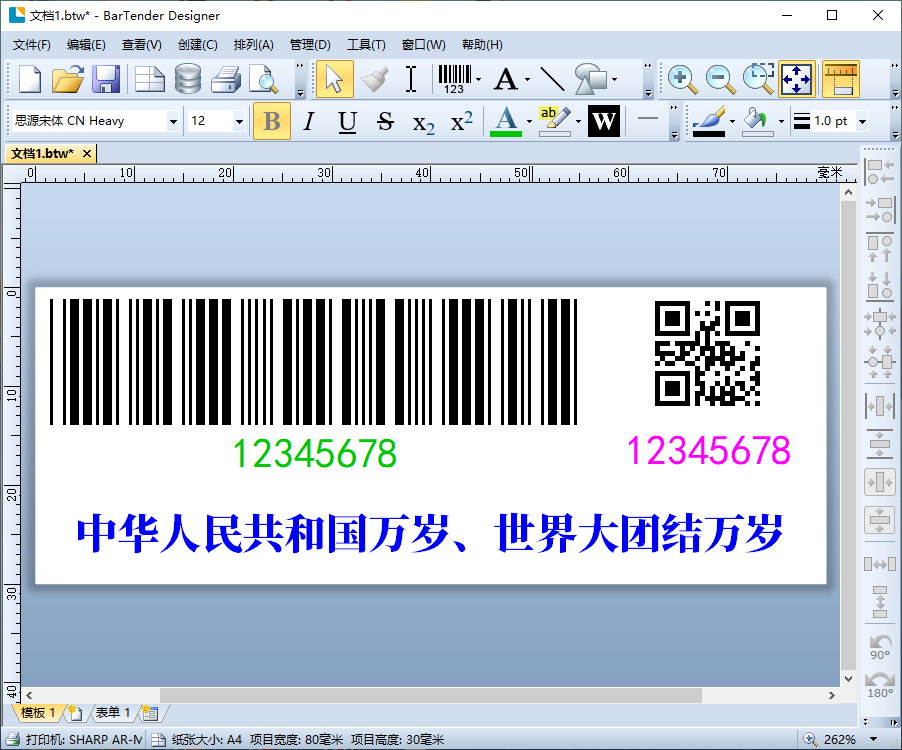Toggle superscript formatting

click(x=461, y=121)
